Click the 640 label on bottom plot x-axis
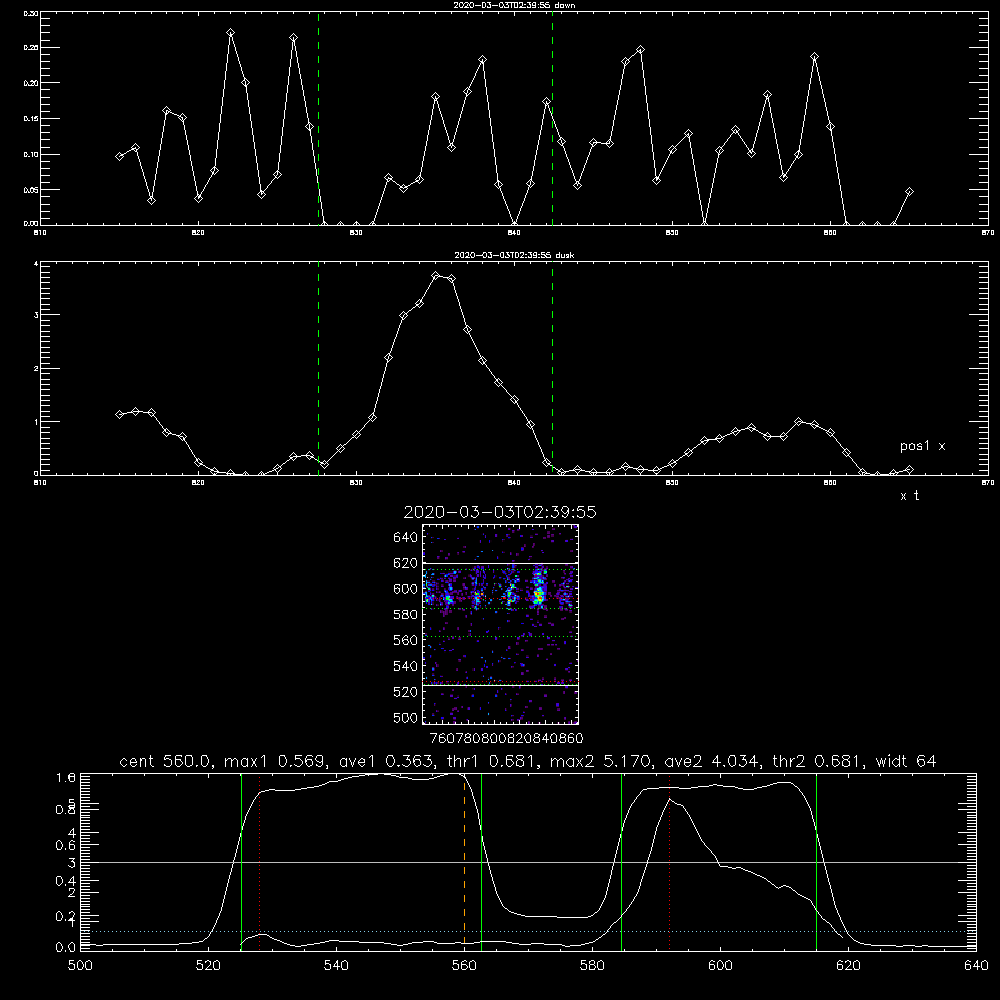Screen dimensions: 1000x1000 [x=976, y=965]
